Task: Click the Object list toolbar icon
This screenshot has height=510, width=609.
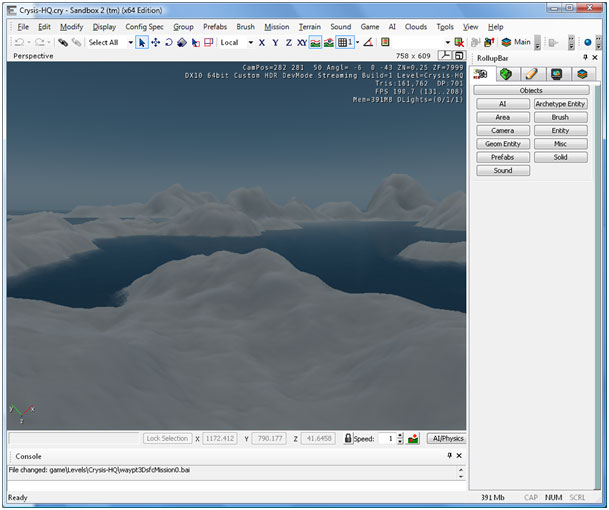Action: 385,42
